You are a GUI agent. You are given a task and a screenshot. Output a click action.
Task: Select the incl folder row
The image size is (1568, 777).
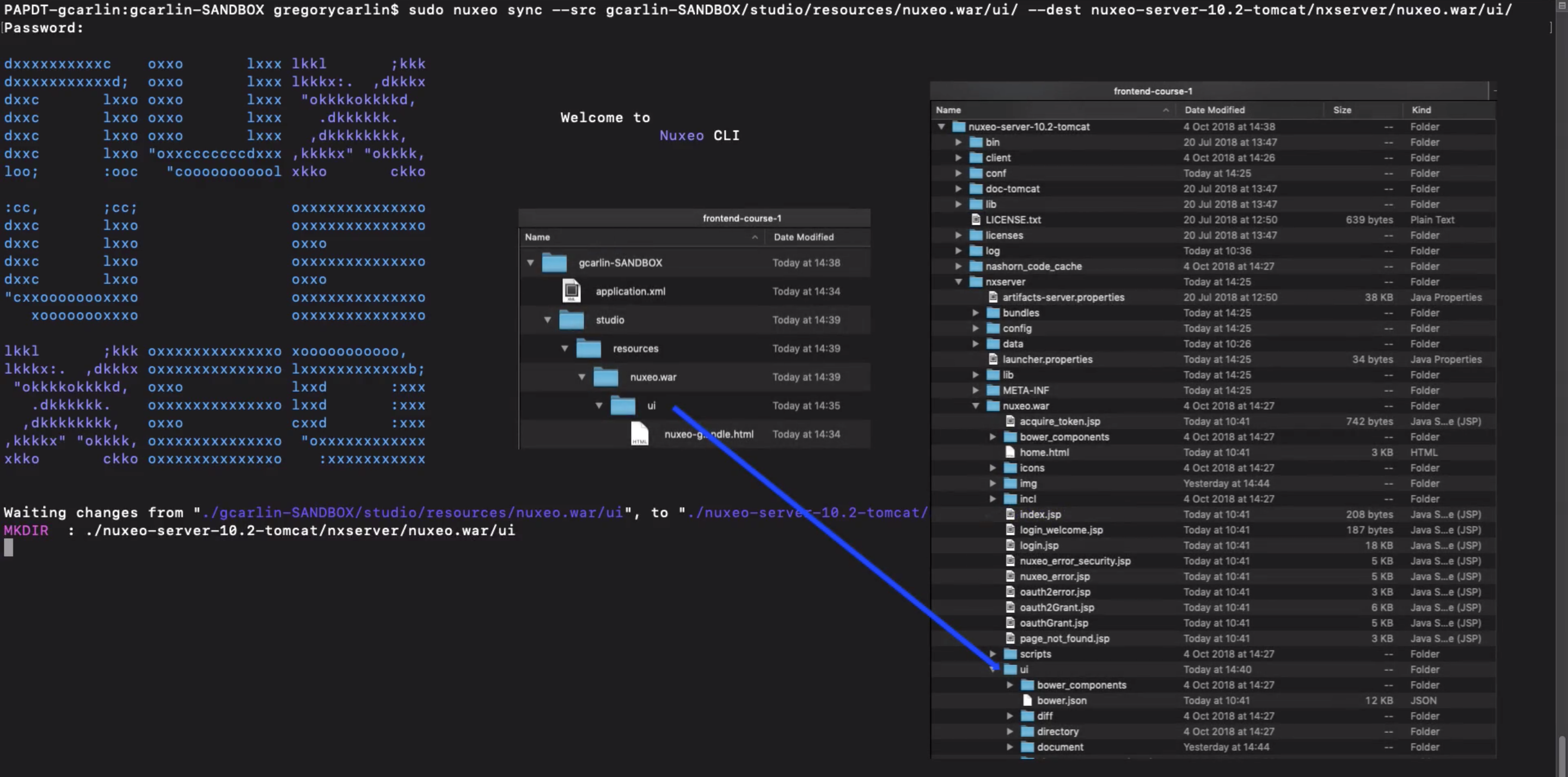click(1213, 498)
